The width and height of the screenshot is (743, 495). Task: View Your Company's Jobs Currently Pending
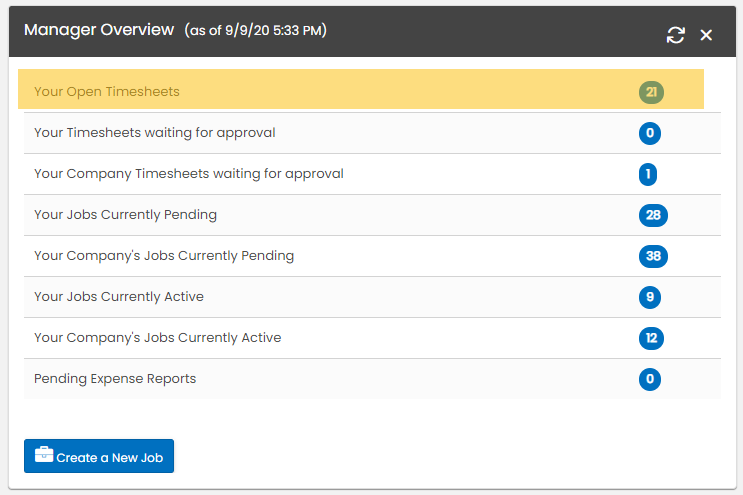[164, 256]
